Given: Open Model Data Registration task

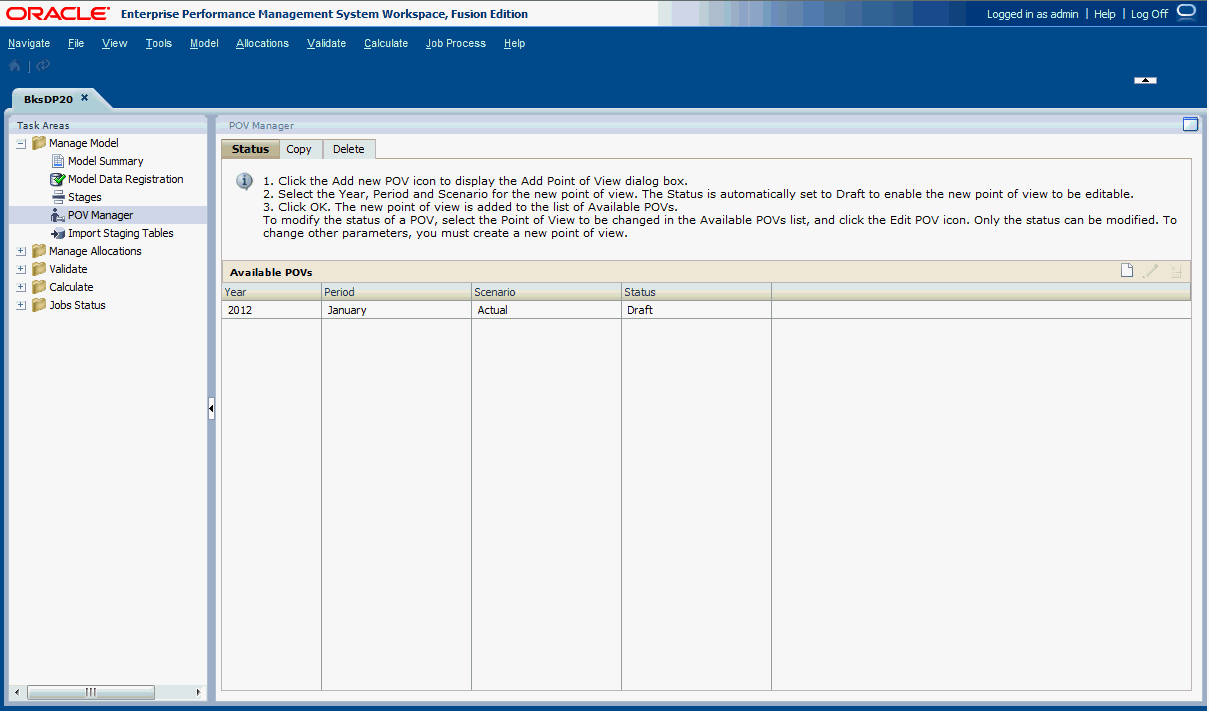Looking at the screenshot, I should [126, 179].
